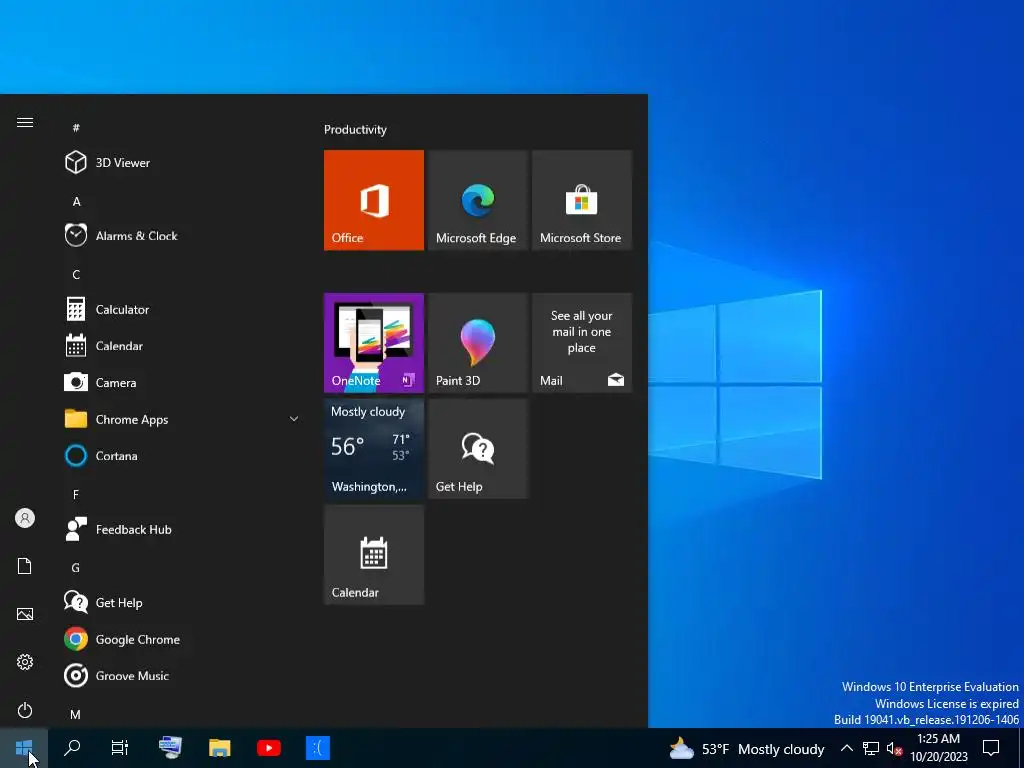Open the user account icon
The width and height of the screenshot is (1024, 768).
(25, 518)
